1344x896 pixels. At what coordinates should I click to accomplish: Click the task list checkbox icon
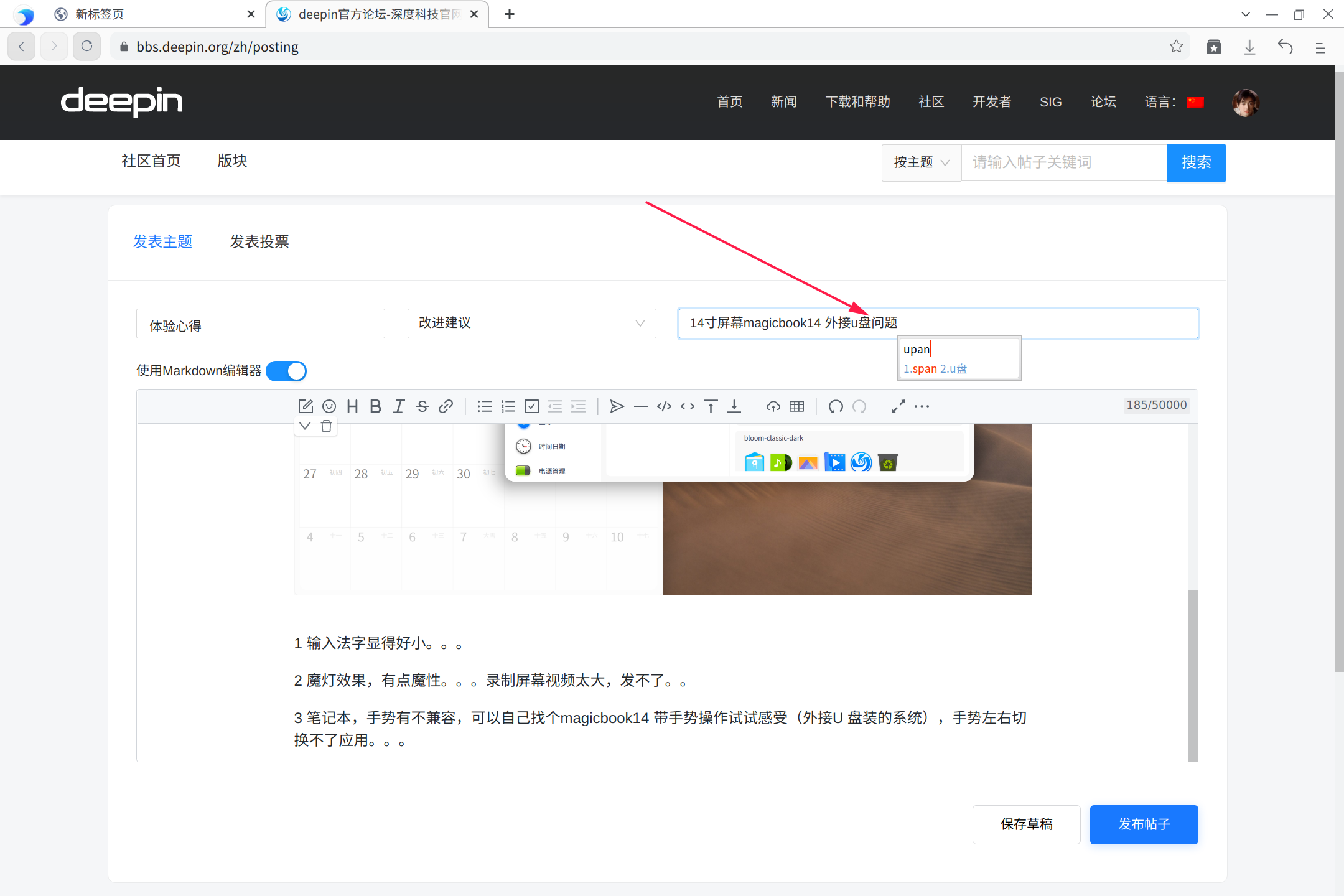tap(531, 406)
